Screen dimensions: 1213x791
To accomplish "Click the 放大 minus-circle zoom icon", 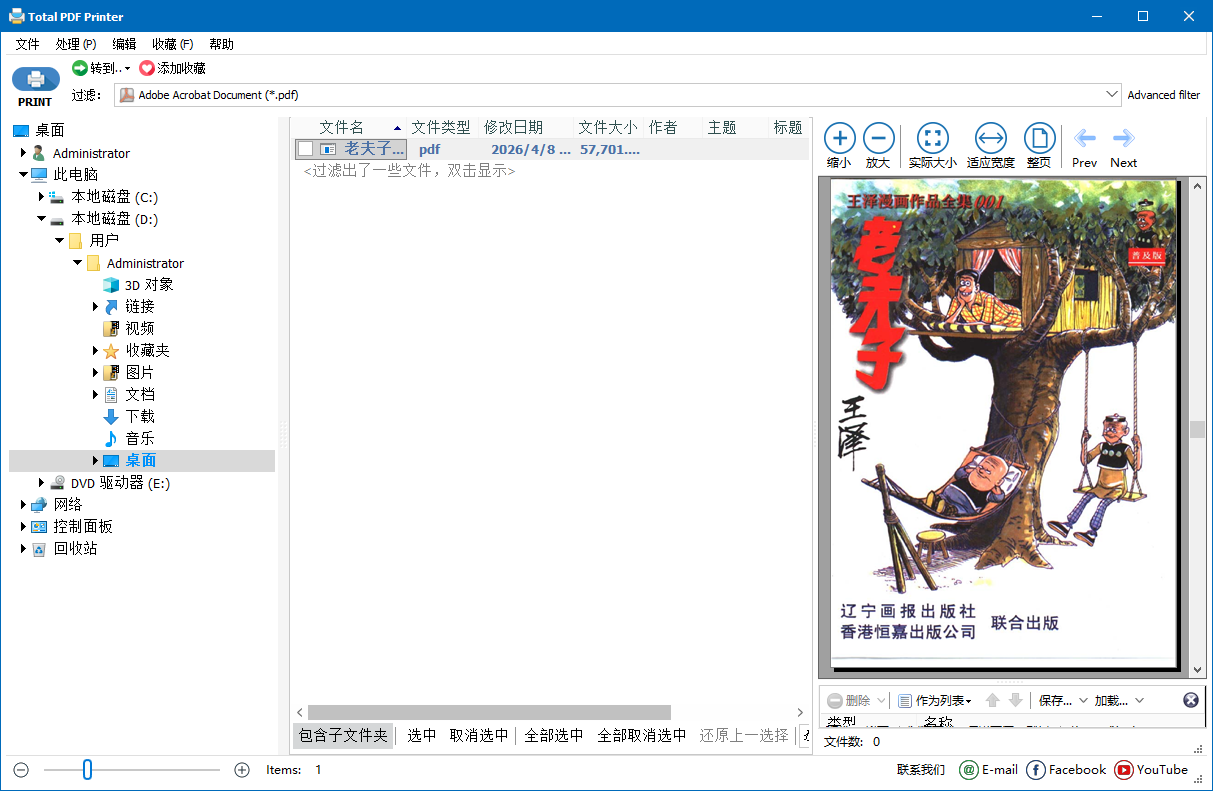I will coord(878,138).
